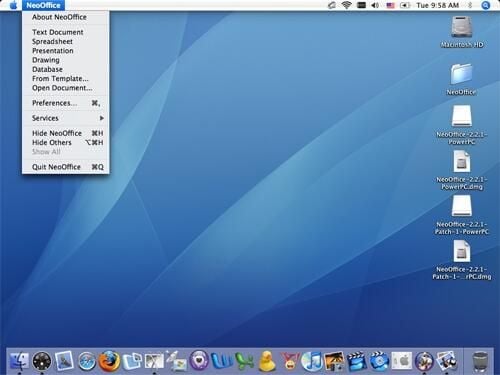500x375 pixels.
Task: Open Dashboard from the Dock
Action: (42, 361)
